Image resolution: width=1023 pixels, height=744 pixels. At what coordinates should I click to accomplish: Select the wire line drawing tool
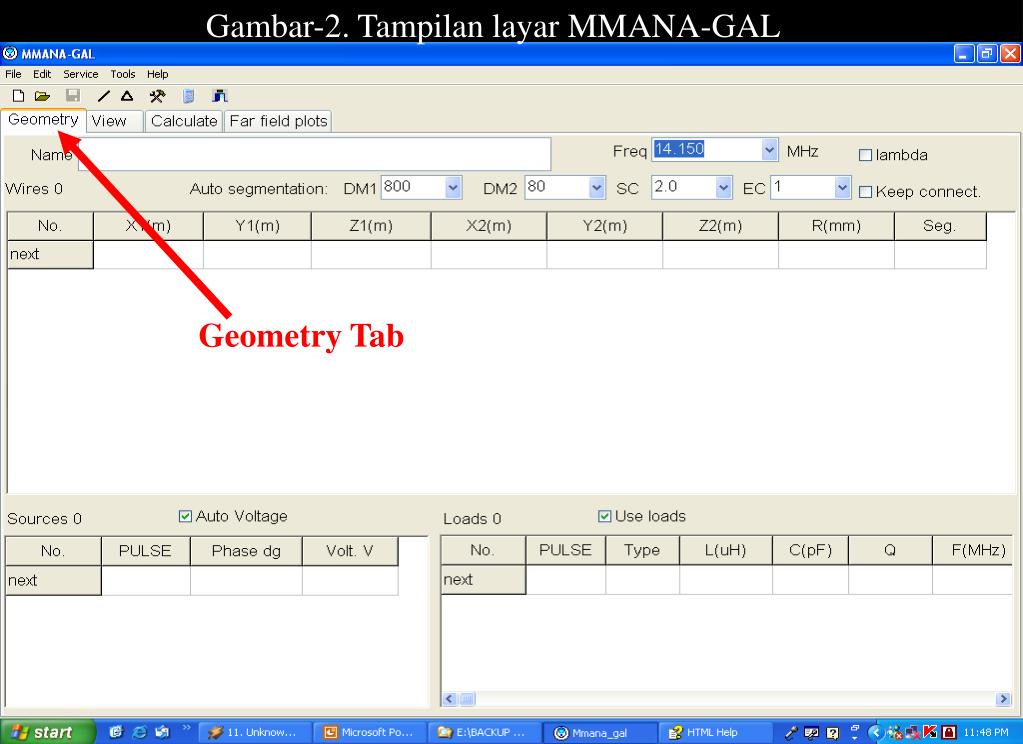click(104, 96)
